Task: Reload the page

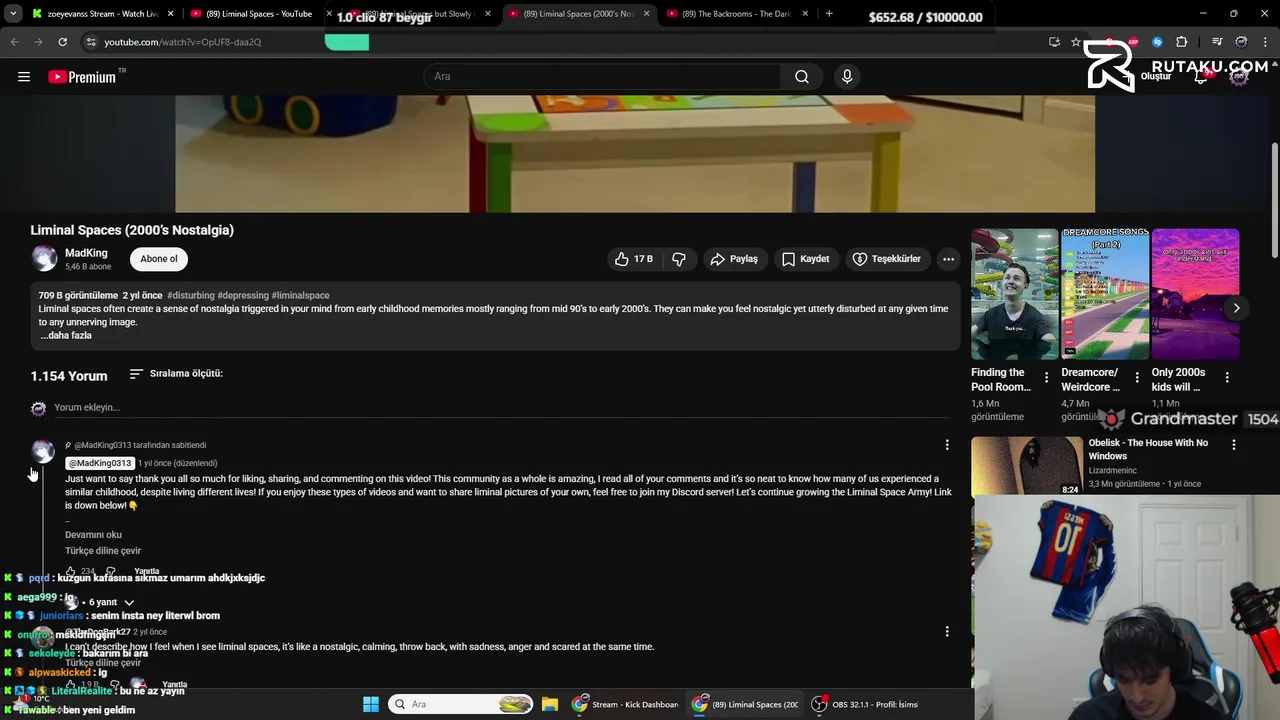Action: pos(62,42)
